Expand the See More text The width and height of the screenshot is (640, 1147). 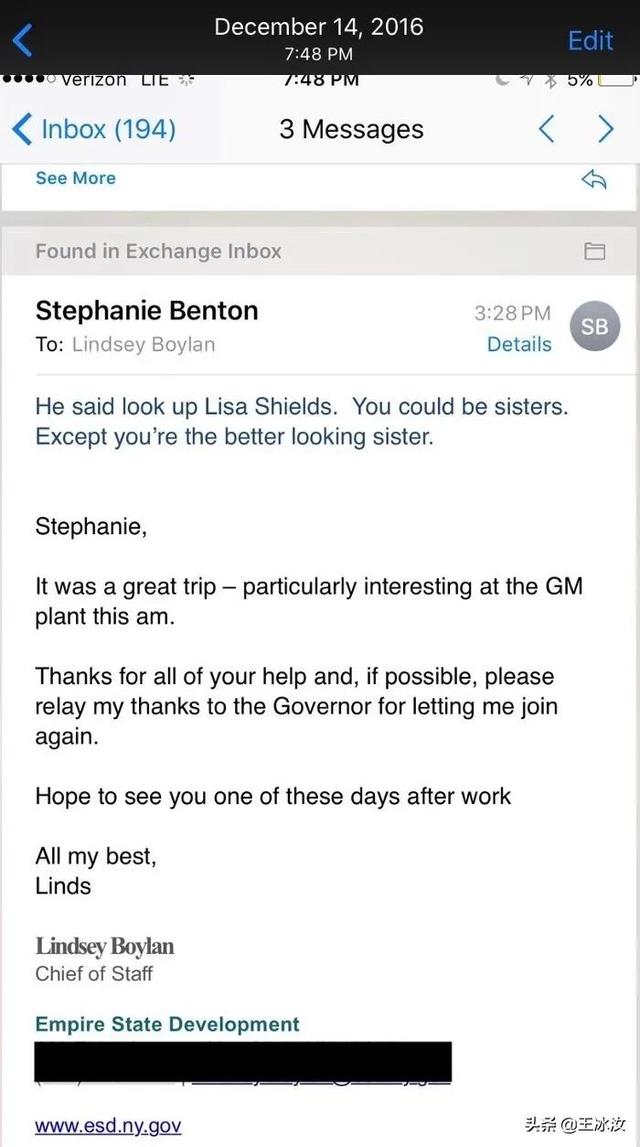75,178
